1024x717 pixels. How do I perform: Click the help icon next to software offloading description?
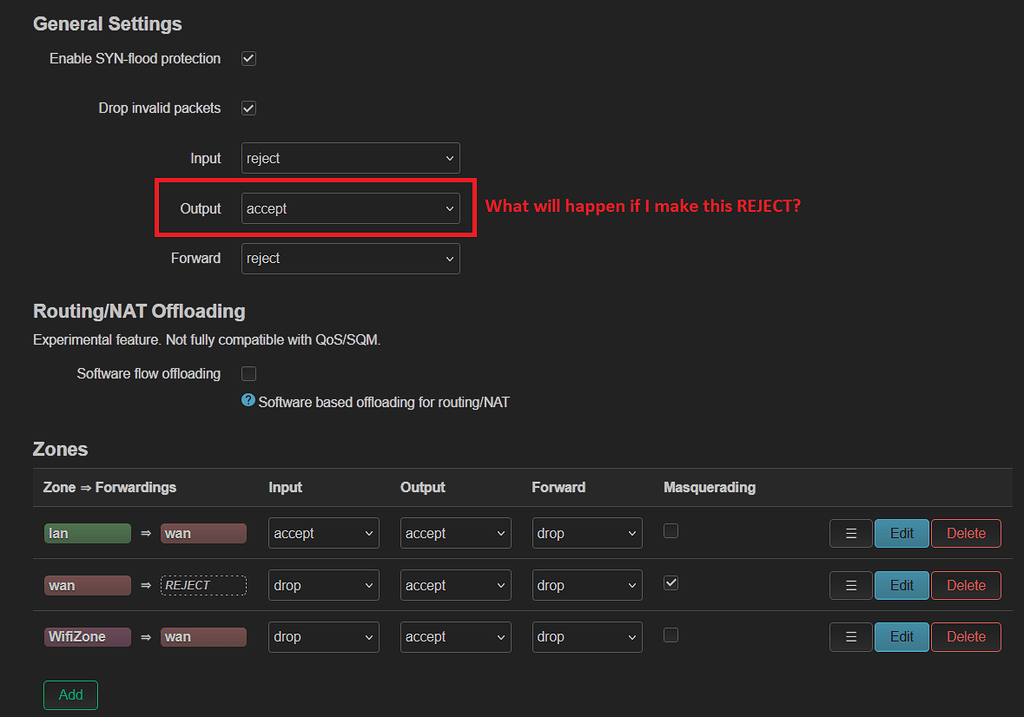pos(247,401)
